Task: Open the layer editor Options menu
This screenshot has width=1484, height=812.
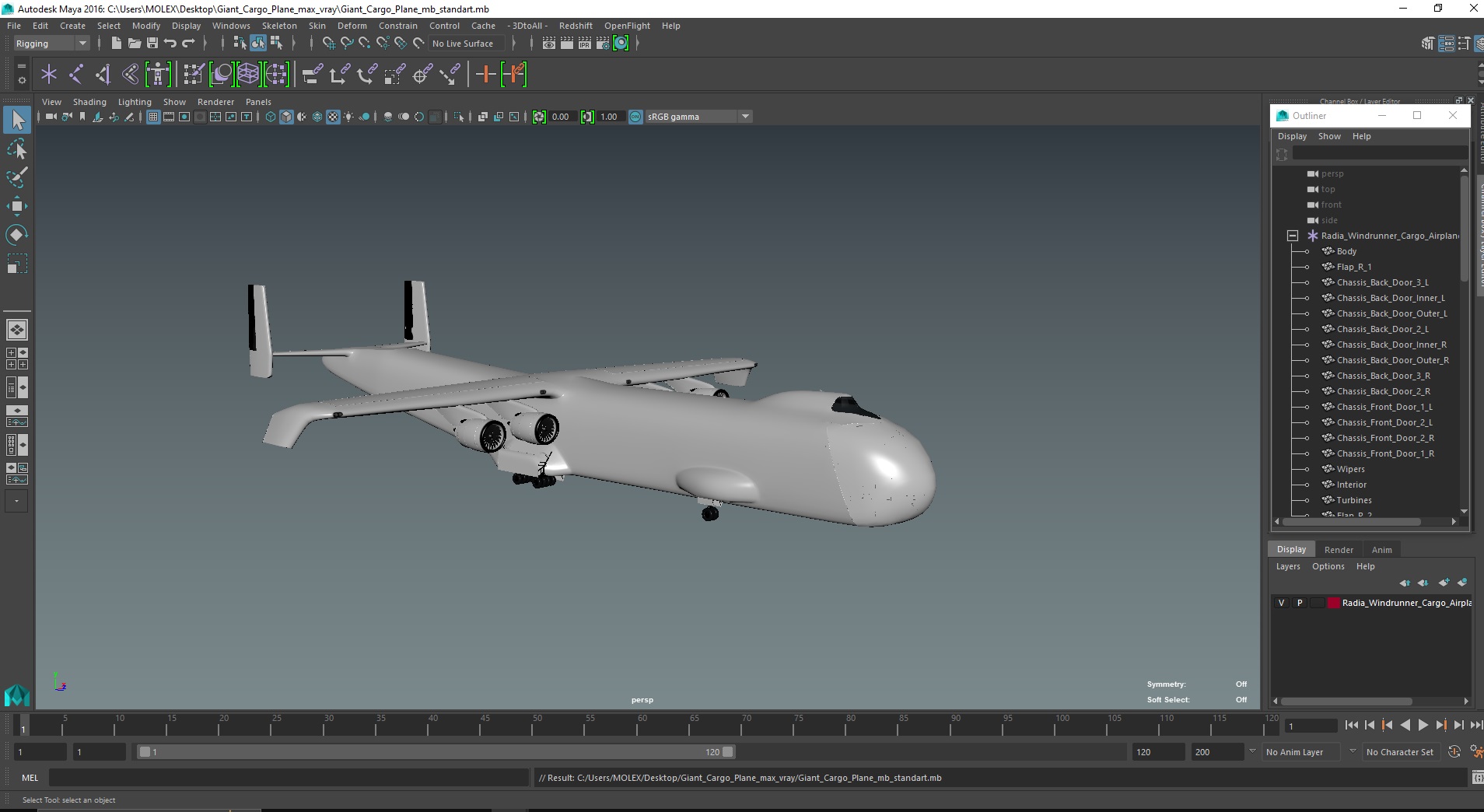Action: (1328, 566)
